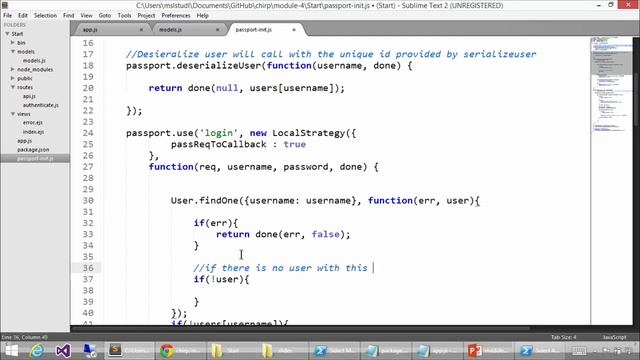Click 'return done(err, false);' on line 33
The height and width of the screenshot is (360, 640).
(x=283, y=234)
